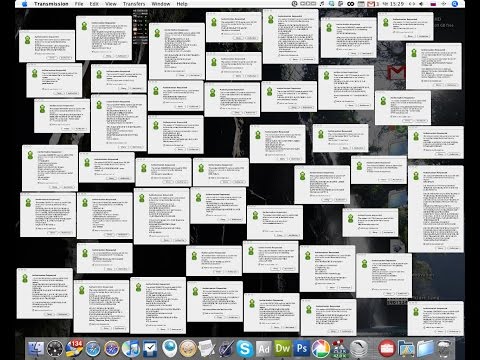The width and height of the screenshot is (480, 360).
Task: Open Gmail notifier in the menu bar
Action: [372, 4]
